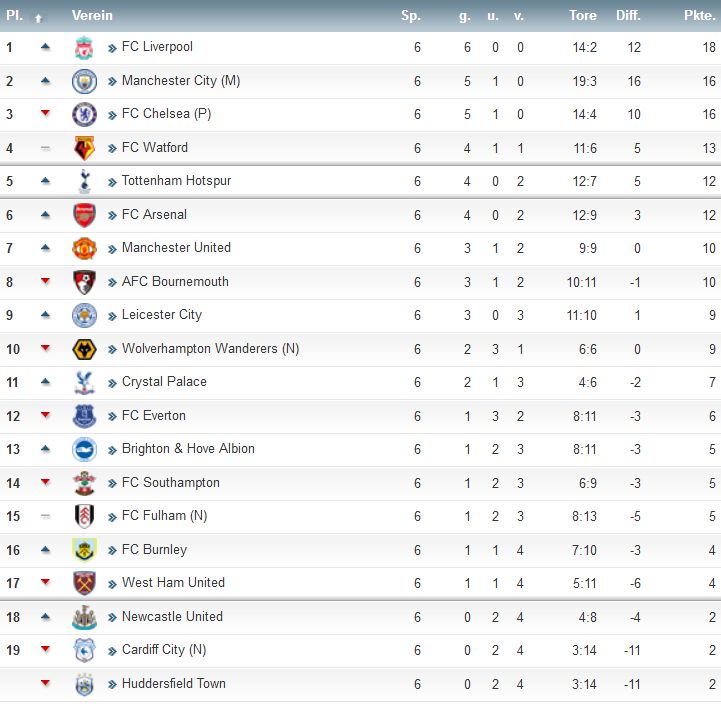The image size is (721, 704).
Task: Sort by the Tore column header
Action: coord(583,15)
